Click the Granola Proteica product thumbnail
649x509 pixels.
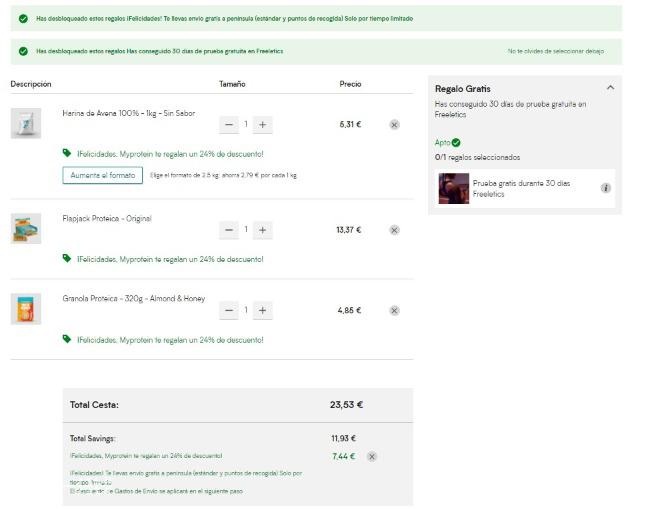pos(26,309)
